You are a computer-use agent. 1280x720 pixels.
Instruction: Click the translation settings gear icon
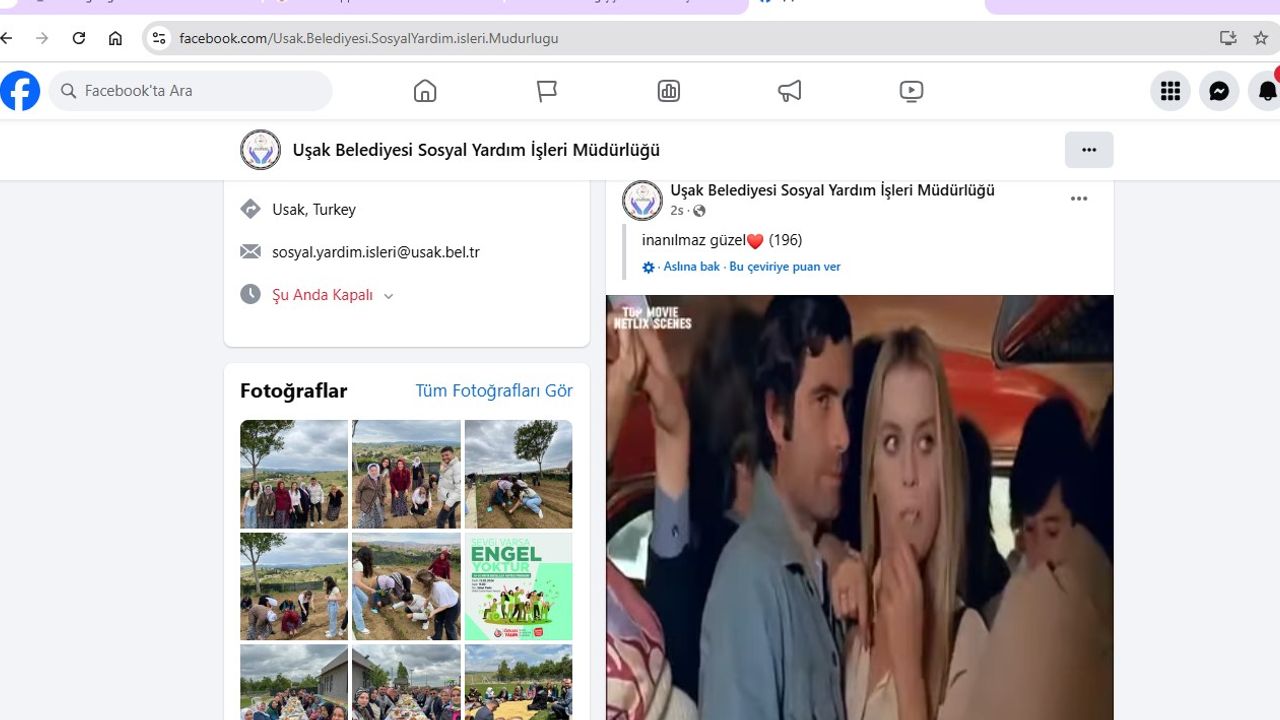click(x=648, y=267)
